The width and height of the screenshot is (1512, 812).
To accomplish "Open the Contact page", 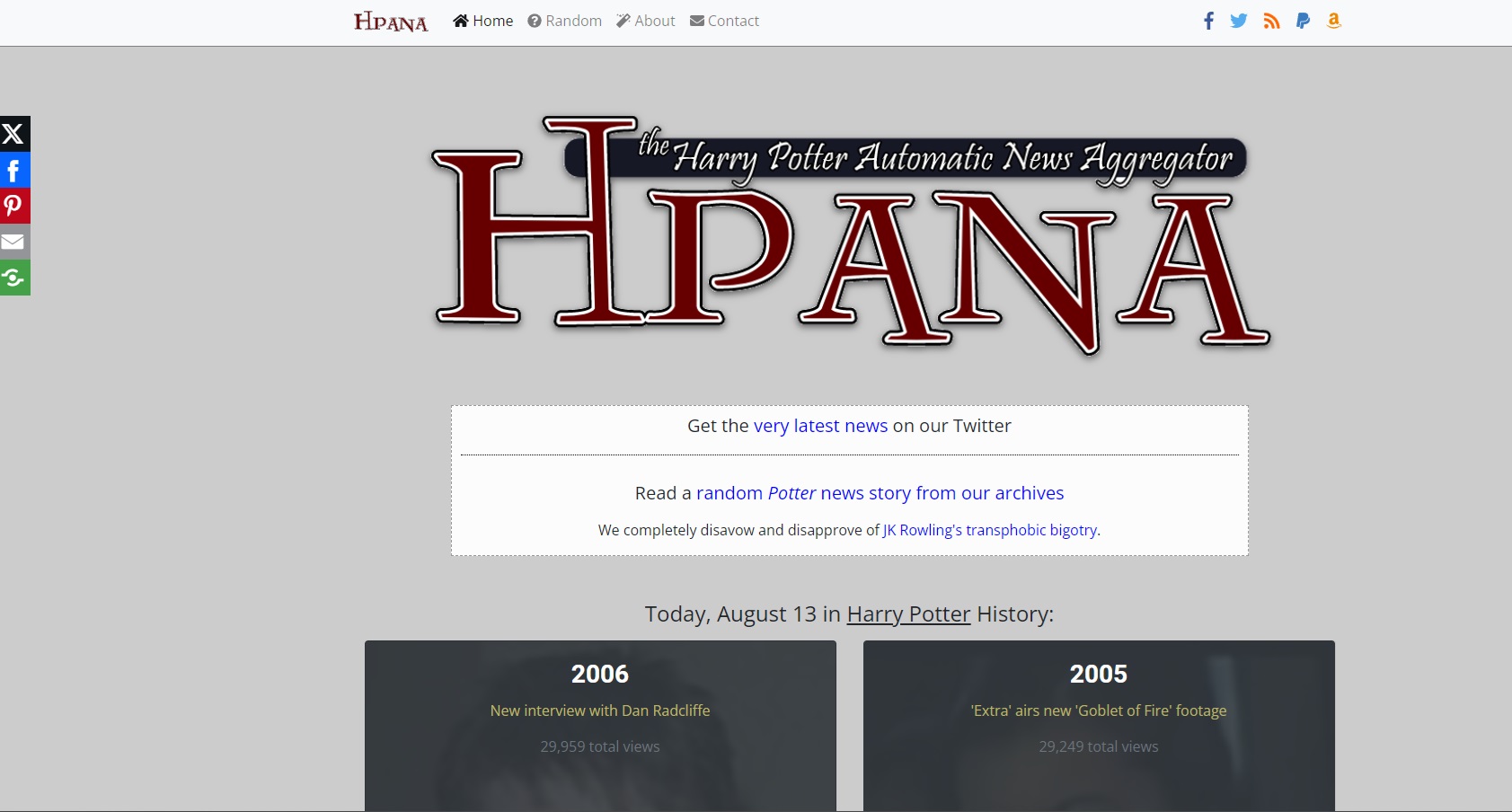I will point(725,21).
